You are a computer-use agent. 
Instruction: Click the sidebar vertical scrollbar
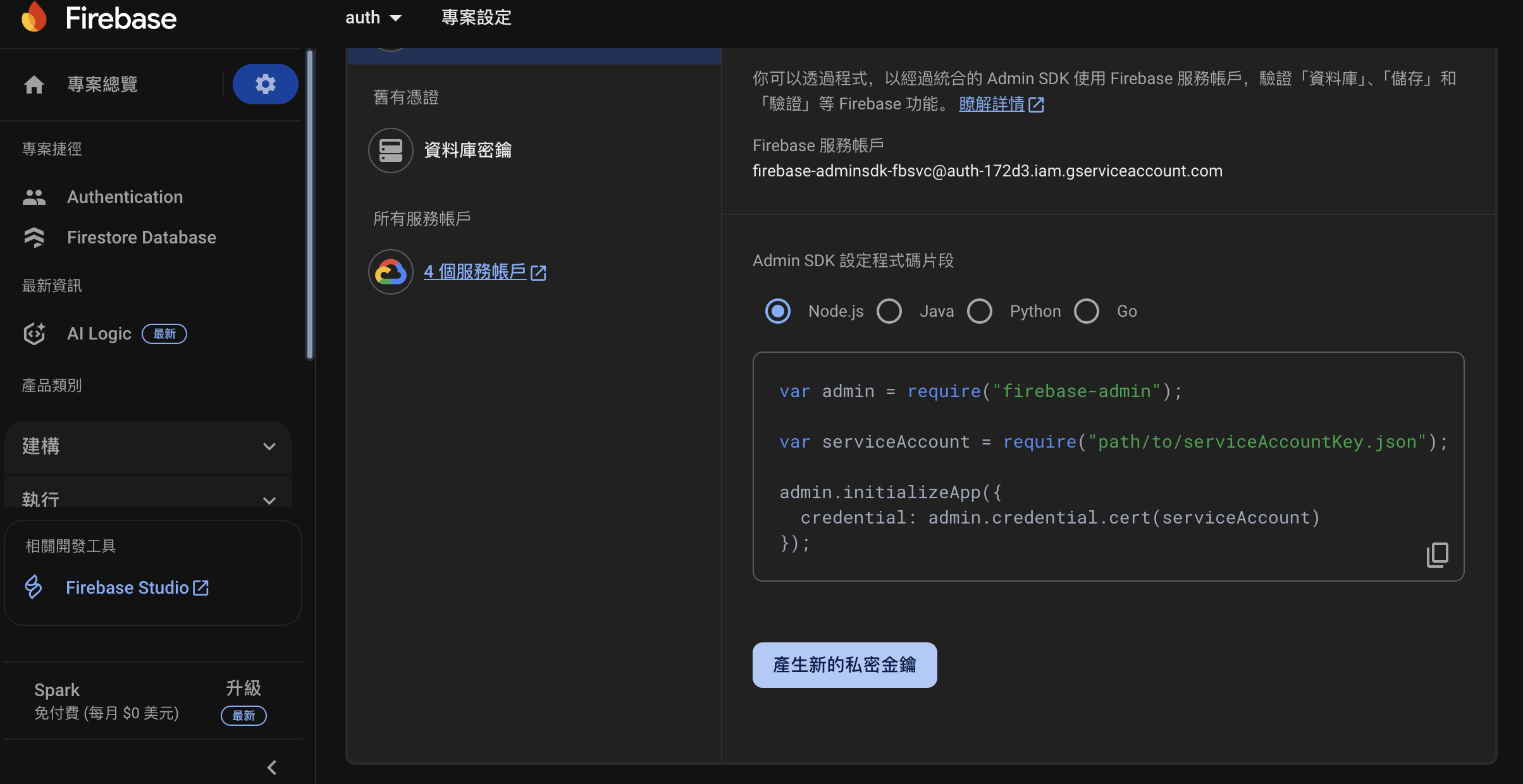[310, 204]
